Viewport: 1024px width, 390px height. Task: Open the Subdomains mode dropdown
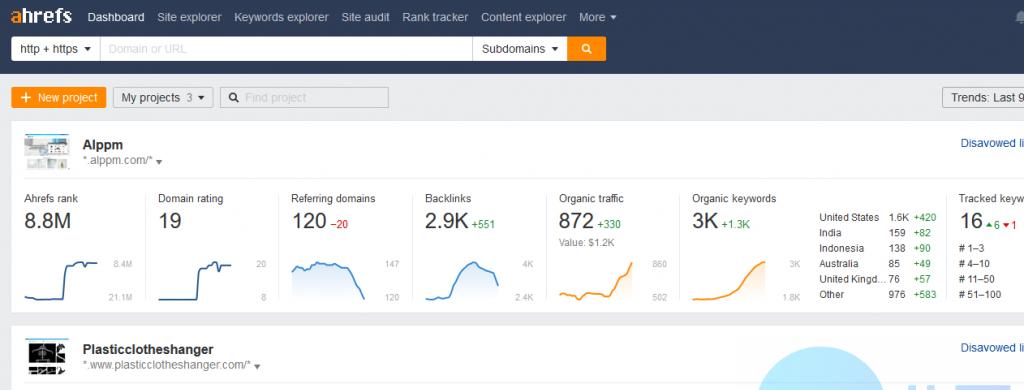[520, 49]
